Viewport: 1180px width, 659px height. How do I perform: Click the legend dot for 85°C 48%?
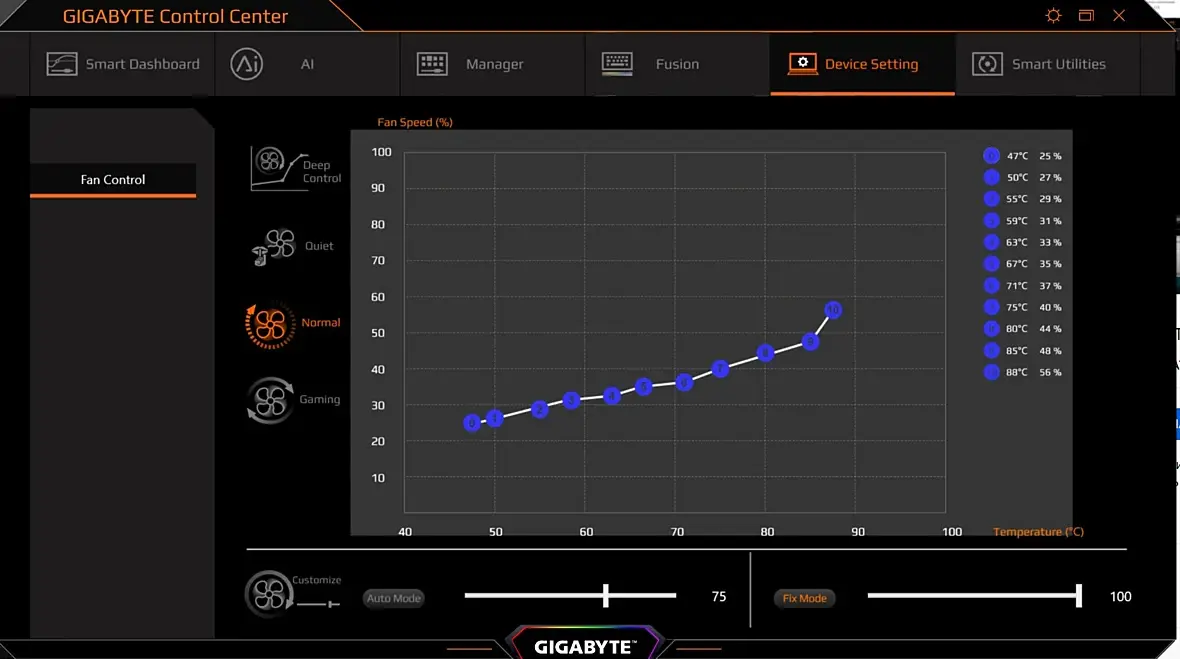point(991,351)
